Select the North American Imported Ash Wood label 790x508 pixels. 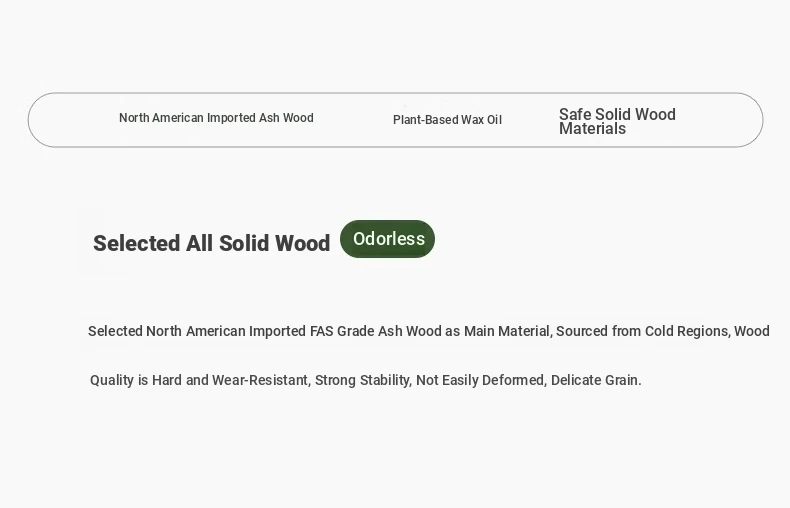pos(216,118)
